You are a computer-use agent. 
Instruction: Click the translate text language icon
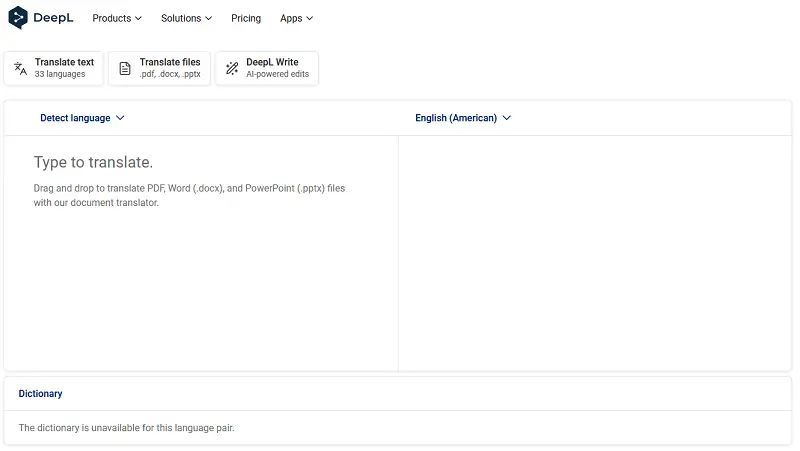click(20, 68)
